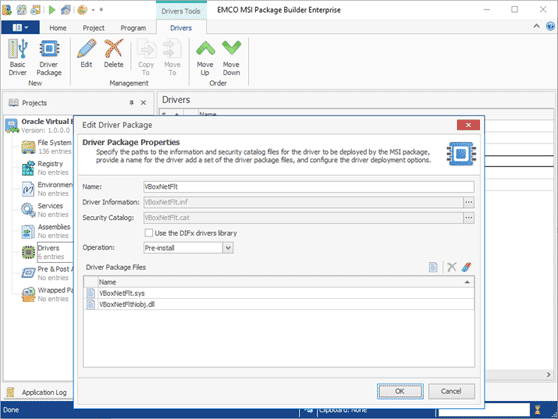Image resolution: width=558 pixels, height=419 pixels.
Task: Open the Drivers ribbon tab
Action: click(x=181, y=28)
